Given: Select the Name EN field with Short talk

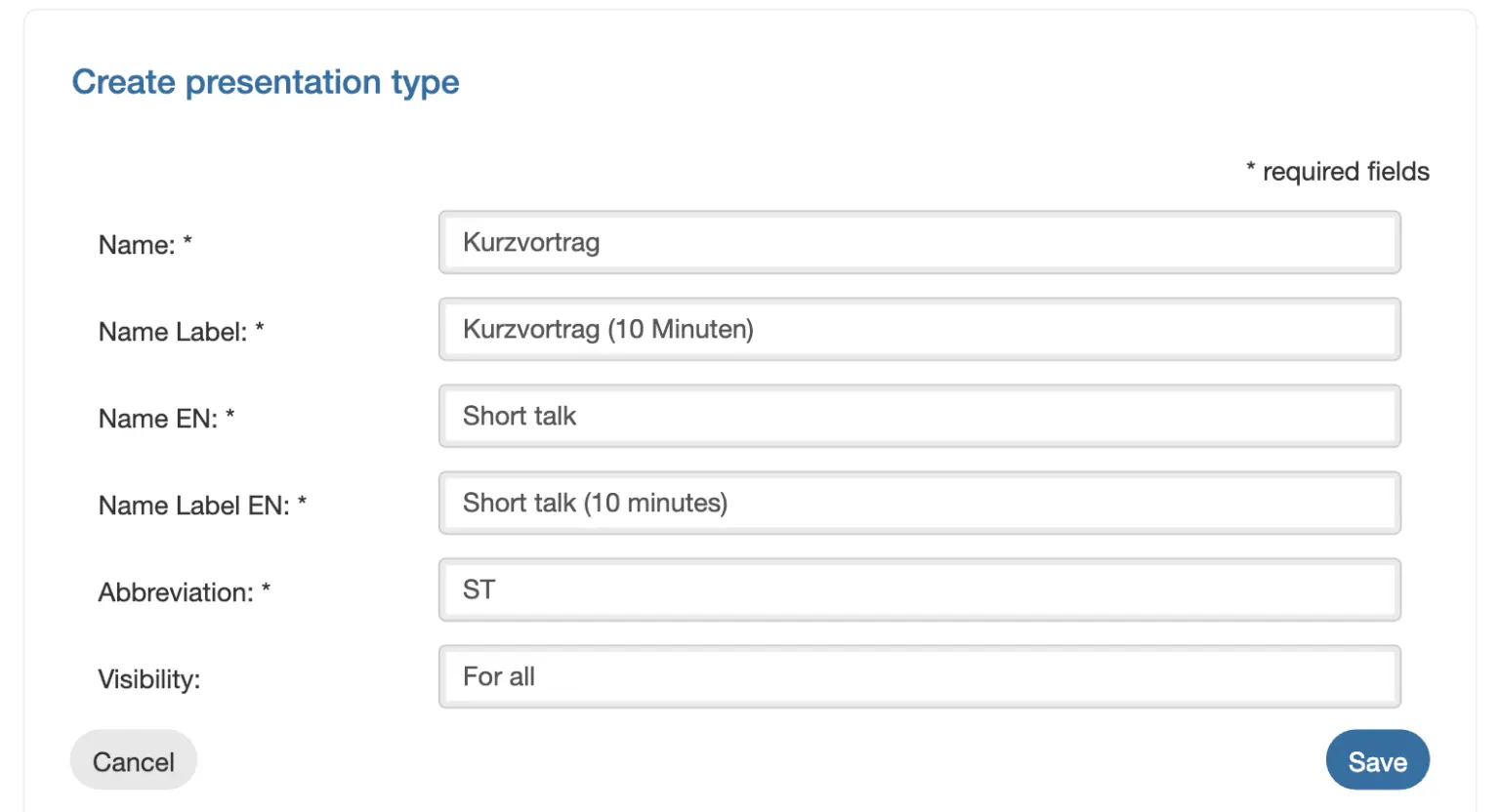Looking at the screenshot, I should [920, 416].
